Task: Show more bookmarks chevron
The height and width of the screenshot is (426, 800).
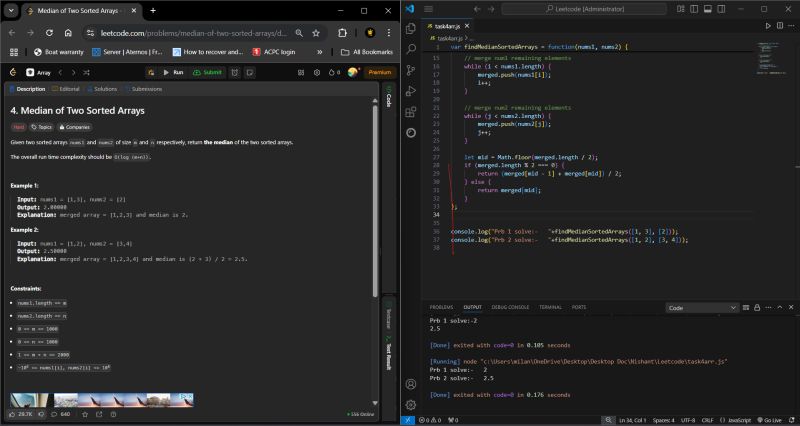Action: [319, 52]
